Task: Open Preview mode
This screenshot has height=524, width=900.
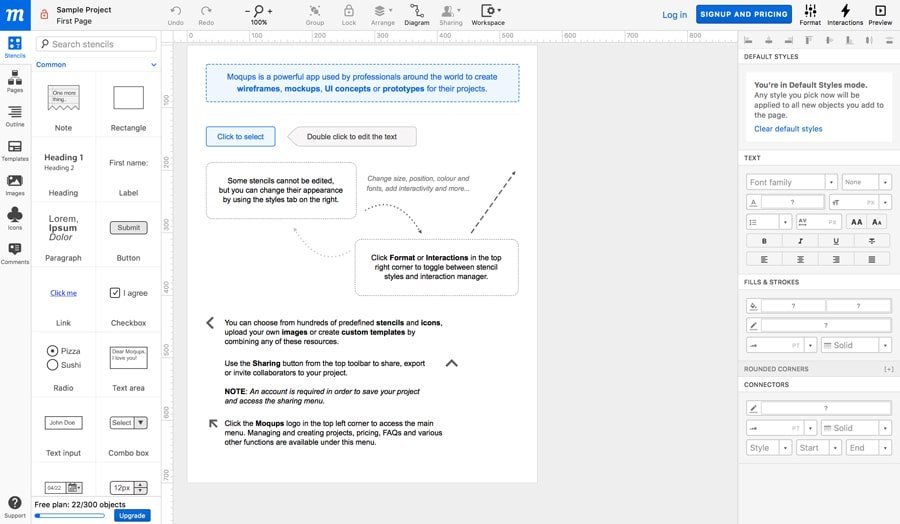Action: coord(880,15)
